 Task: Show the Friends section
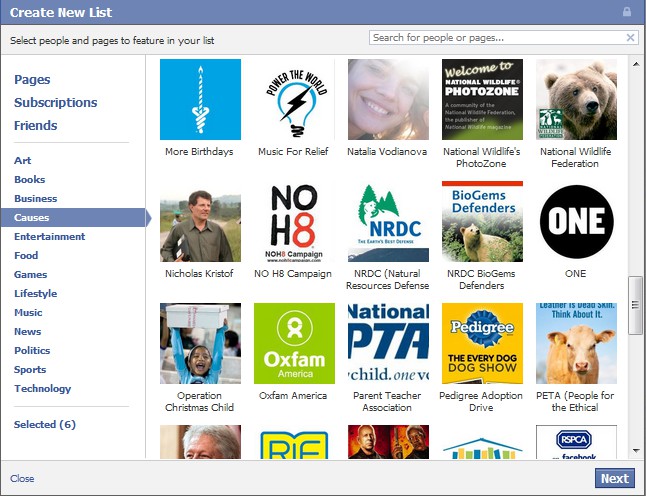coord(35,126)
